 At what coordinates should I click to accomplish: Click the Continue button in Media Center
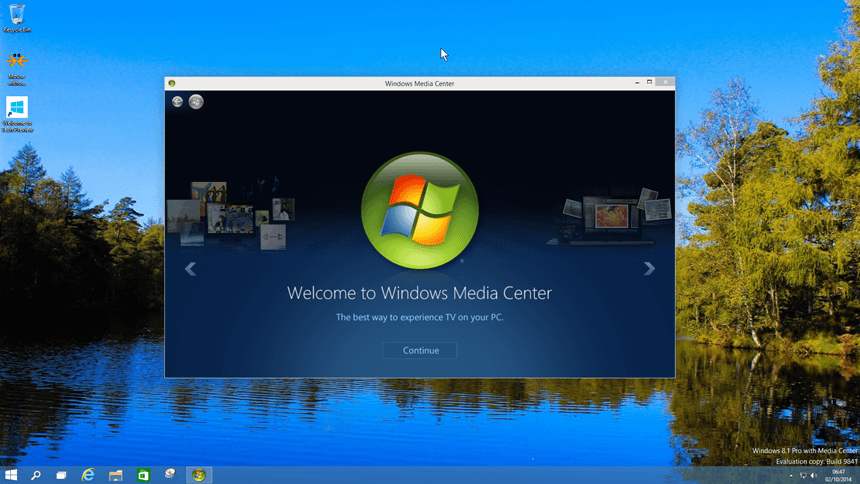click(420, 350)
